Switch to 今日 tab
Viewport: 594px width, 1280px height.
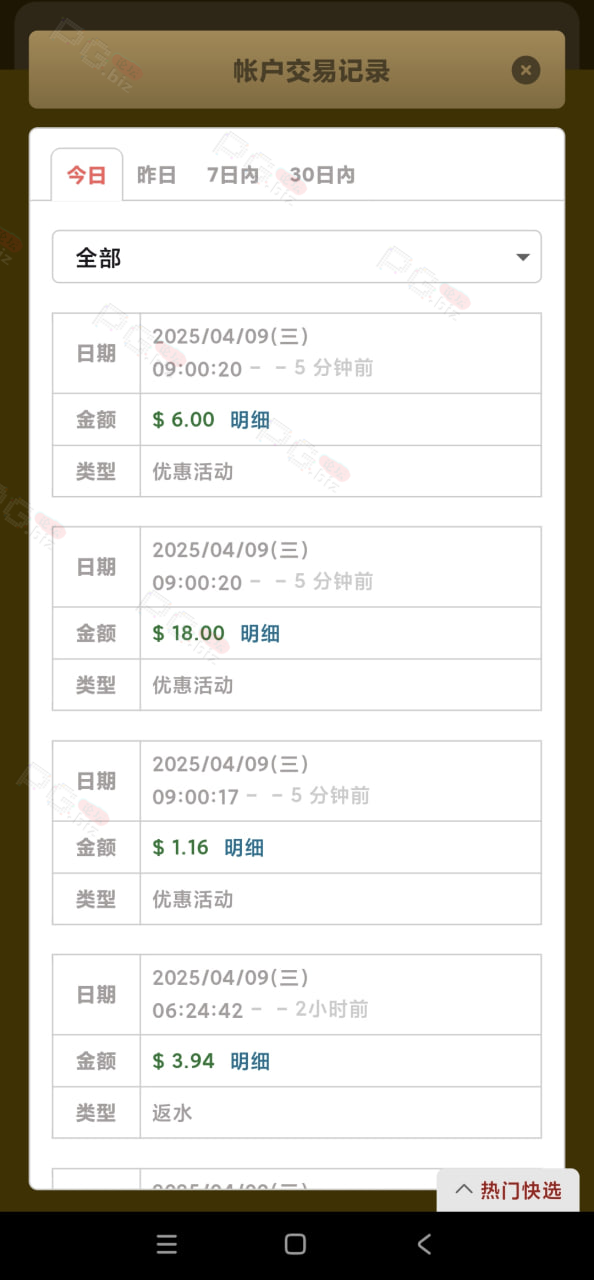[87, 175]
